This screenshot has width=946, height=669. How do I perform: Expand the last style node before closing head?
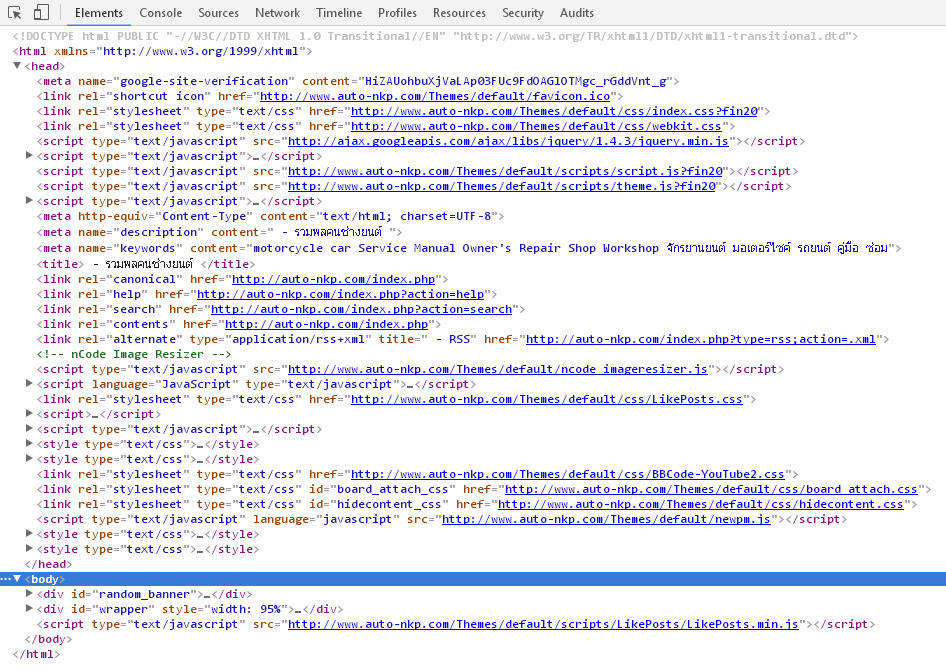coord(29,549)
